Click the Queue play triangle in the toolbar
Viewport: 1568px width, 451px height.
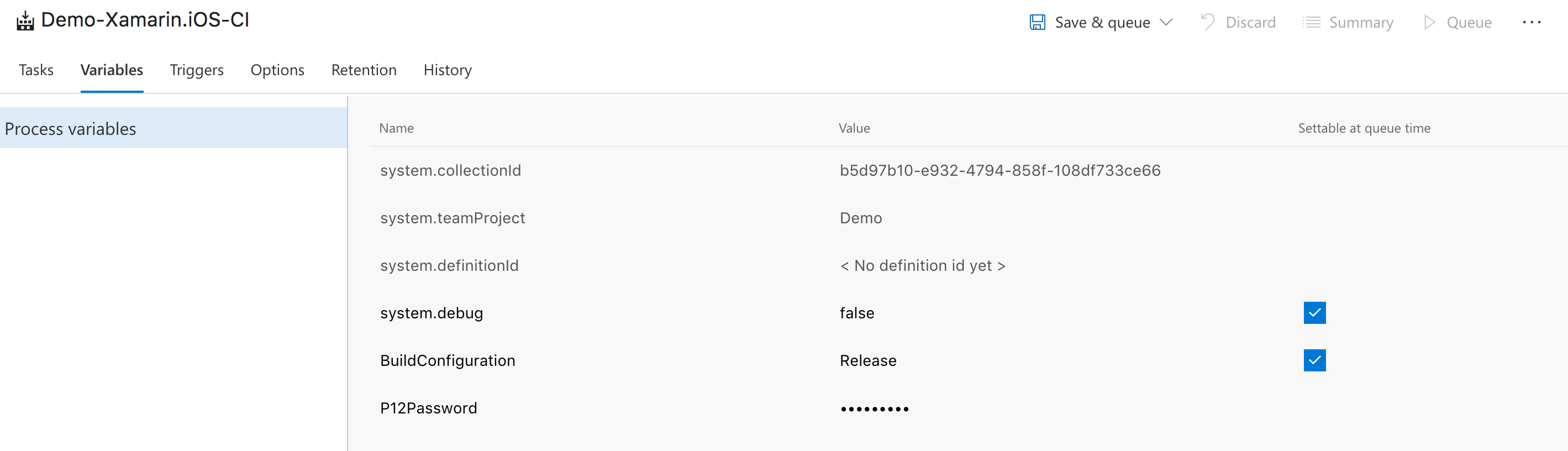(x=1430, y=22)
